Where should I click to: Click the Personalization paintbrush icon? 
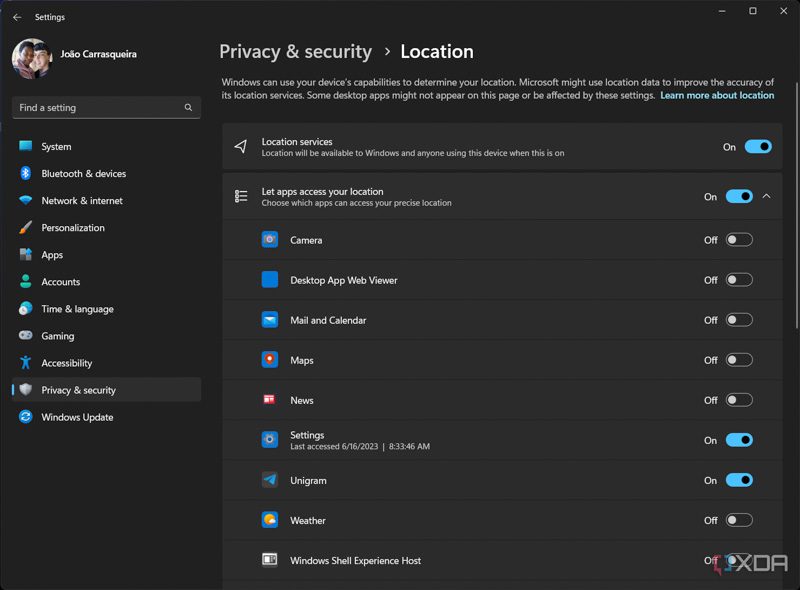pos(26,228)
